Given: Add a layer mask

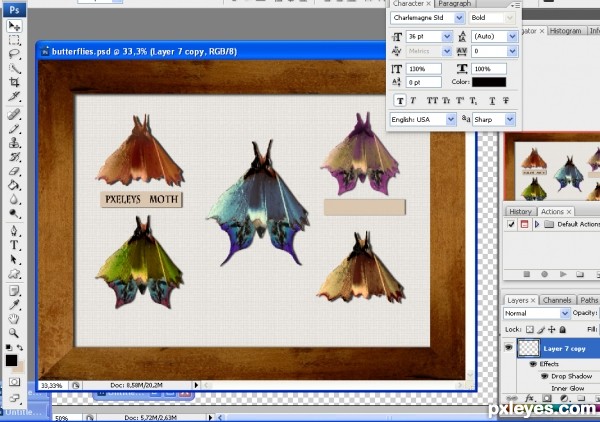Looking at the screenshot, I should [x=547, y=398].
